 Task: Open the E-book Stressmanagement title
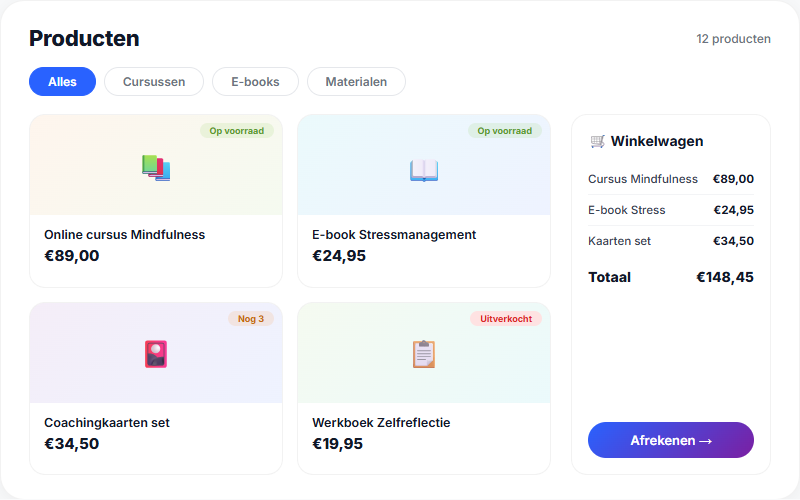coord(394,235)
